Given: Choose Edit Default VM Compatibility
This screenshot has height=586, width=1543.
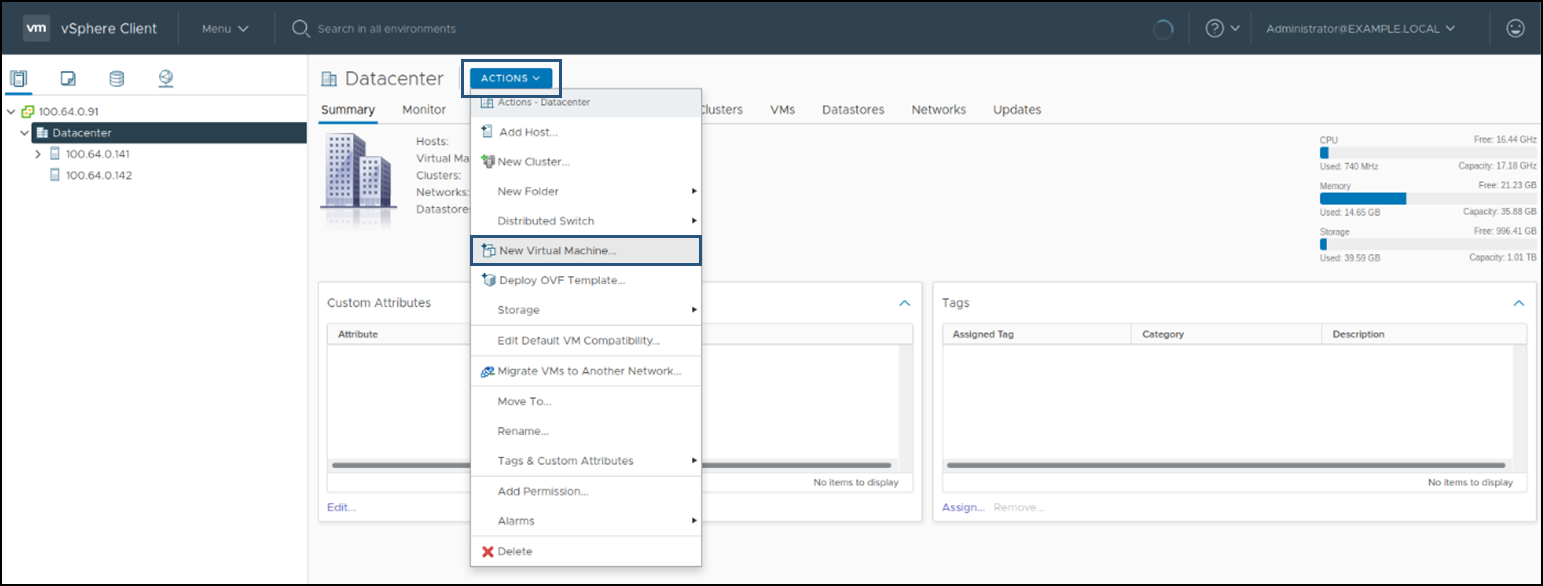Looking at the screenshot, I should tap(586, 341).
